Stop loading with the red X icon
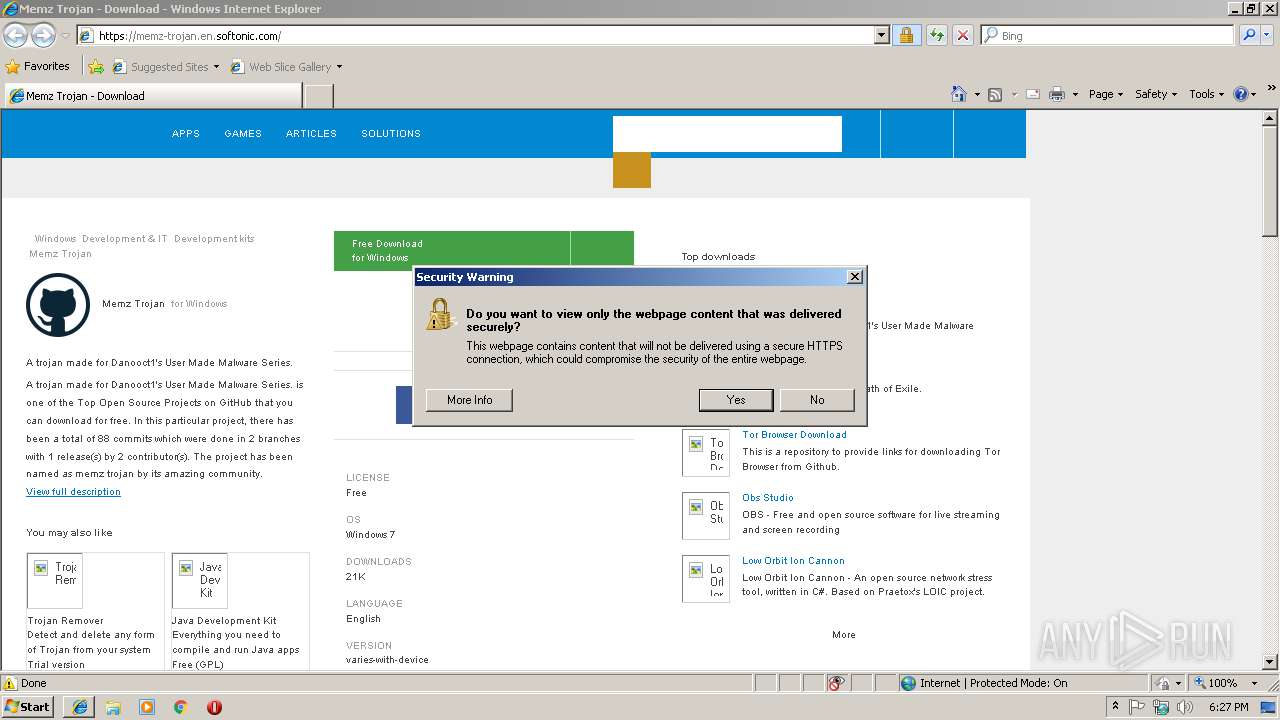 (962, 35)
